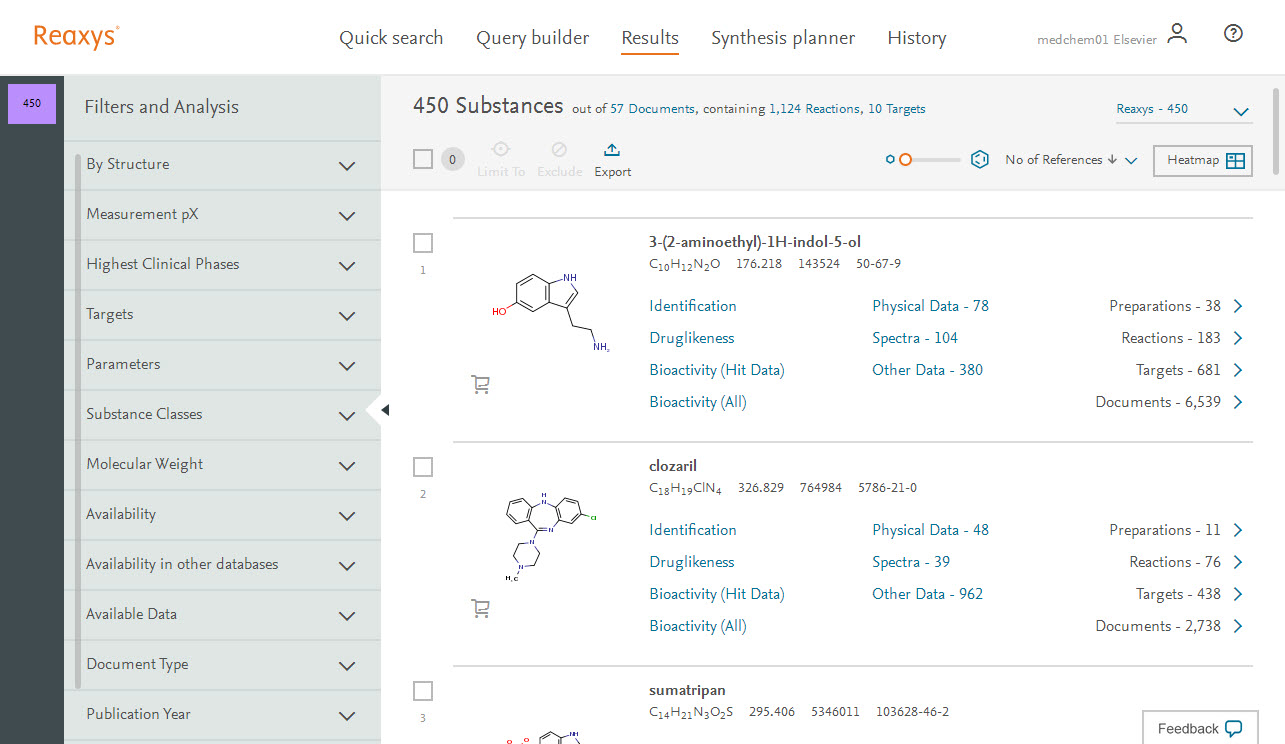Expand the Highest Clinical Phases filter
1285x744 pixels.
[x=347, y=265]
